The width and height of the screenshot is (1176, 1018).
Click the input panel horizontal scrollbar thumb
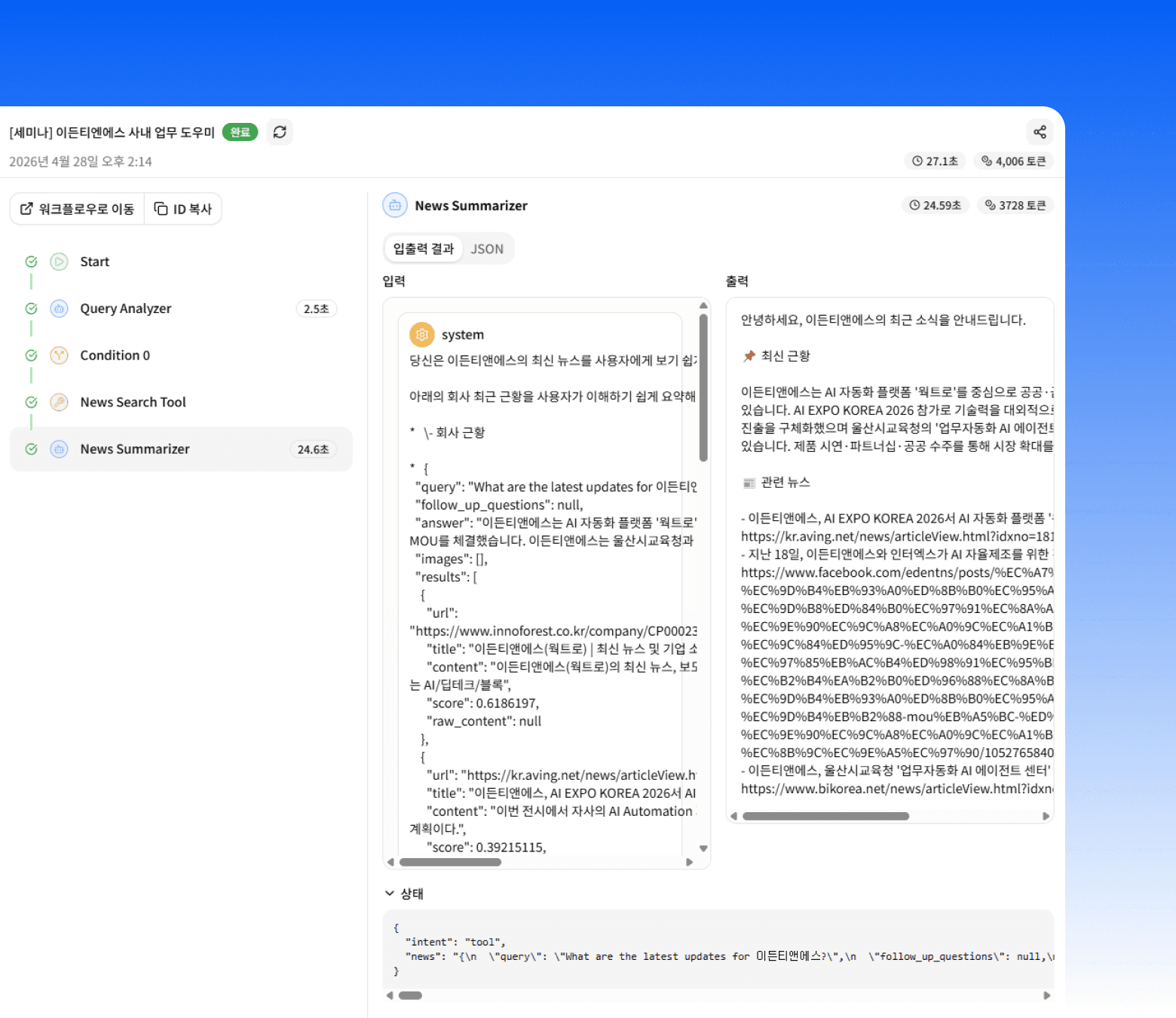click(x=450, y=862)
